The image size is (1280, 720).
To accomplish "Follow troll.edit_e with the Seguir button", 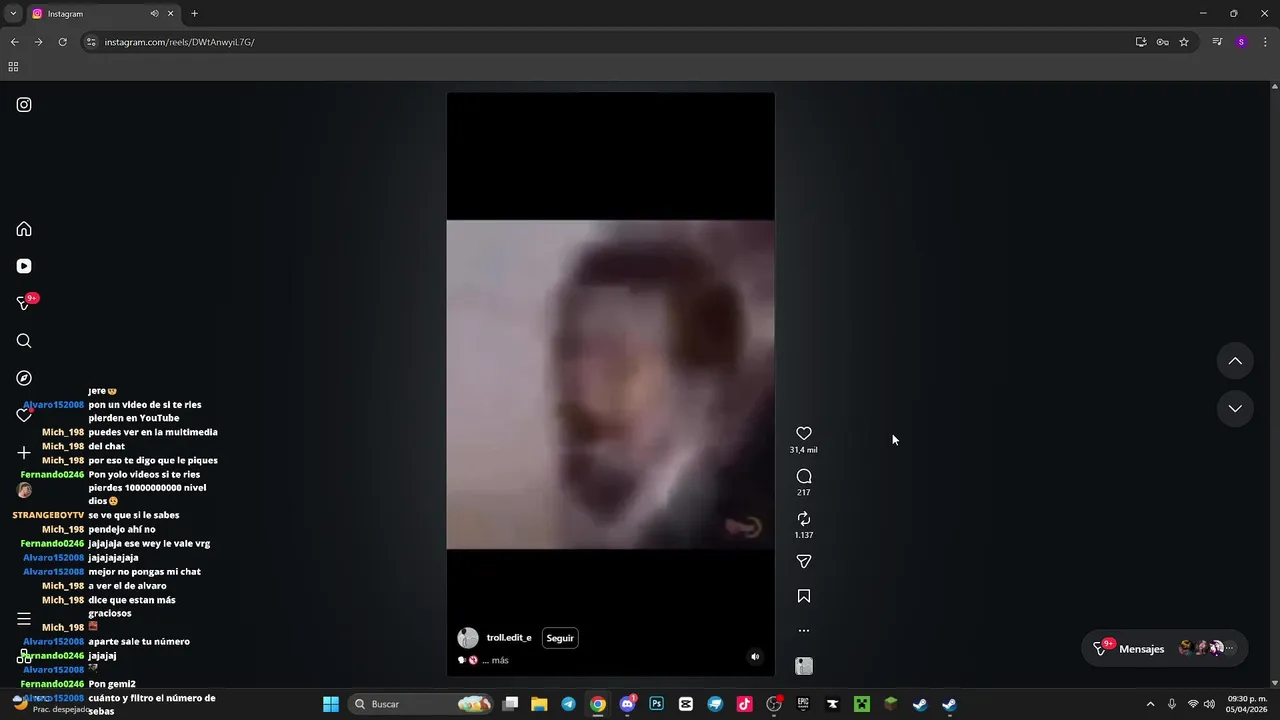I will [x=560, y=638].
